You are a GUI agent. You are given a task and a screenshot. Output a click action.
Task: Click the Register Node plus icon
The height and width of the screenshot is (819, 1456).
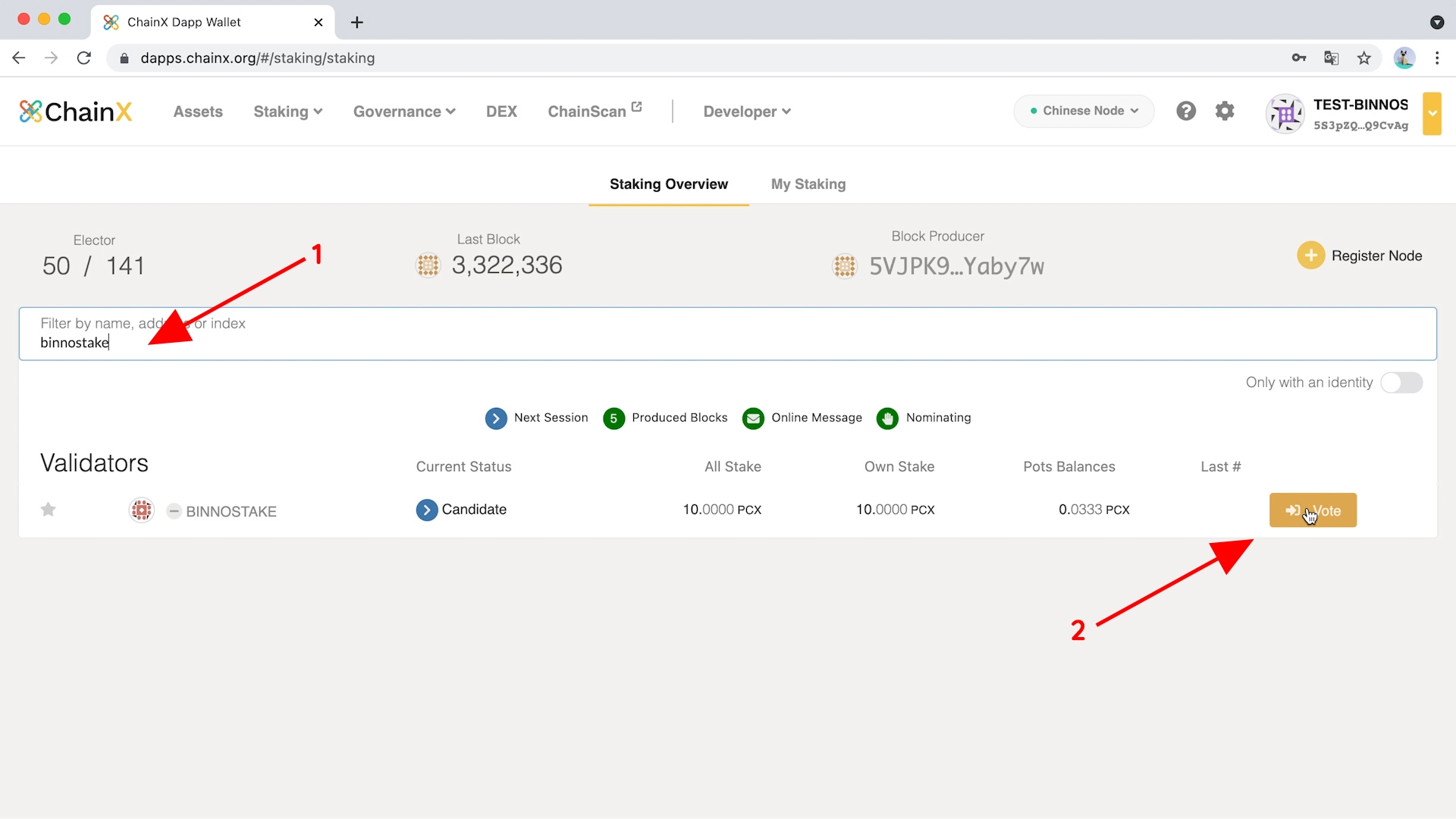(x=1310, y=256)
